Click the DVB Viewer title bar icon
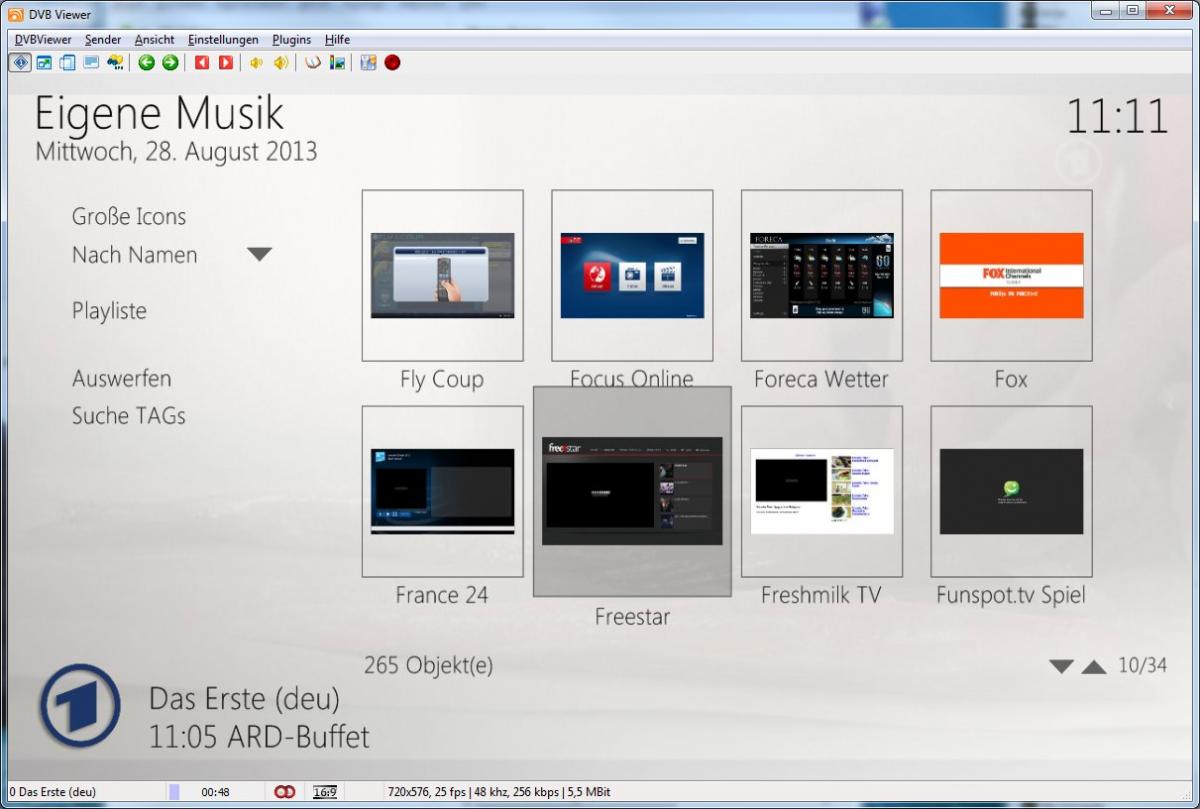 [x=15, y=14]
